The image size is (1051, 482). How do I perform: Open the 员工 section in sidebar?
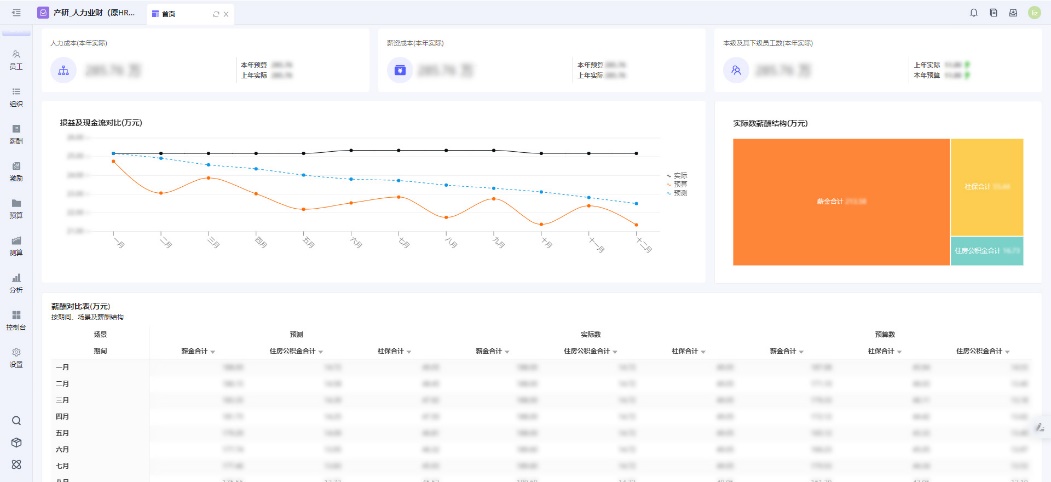(x=16, y=59)
